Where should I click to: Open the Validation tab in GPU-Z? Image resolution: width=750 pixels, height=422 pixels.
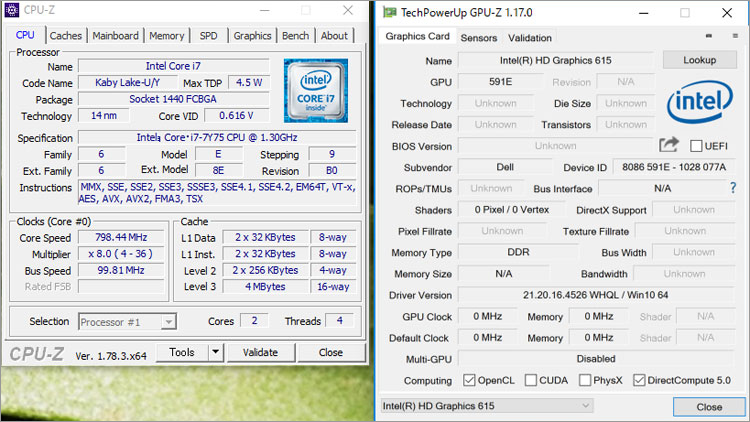pos(529,38)
